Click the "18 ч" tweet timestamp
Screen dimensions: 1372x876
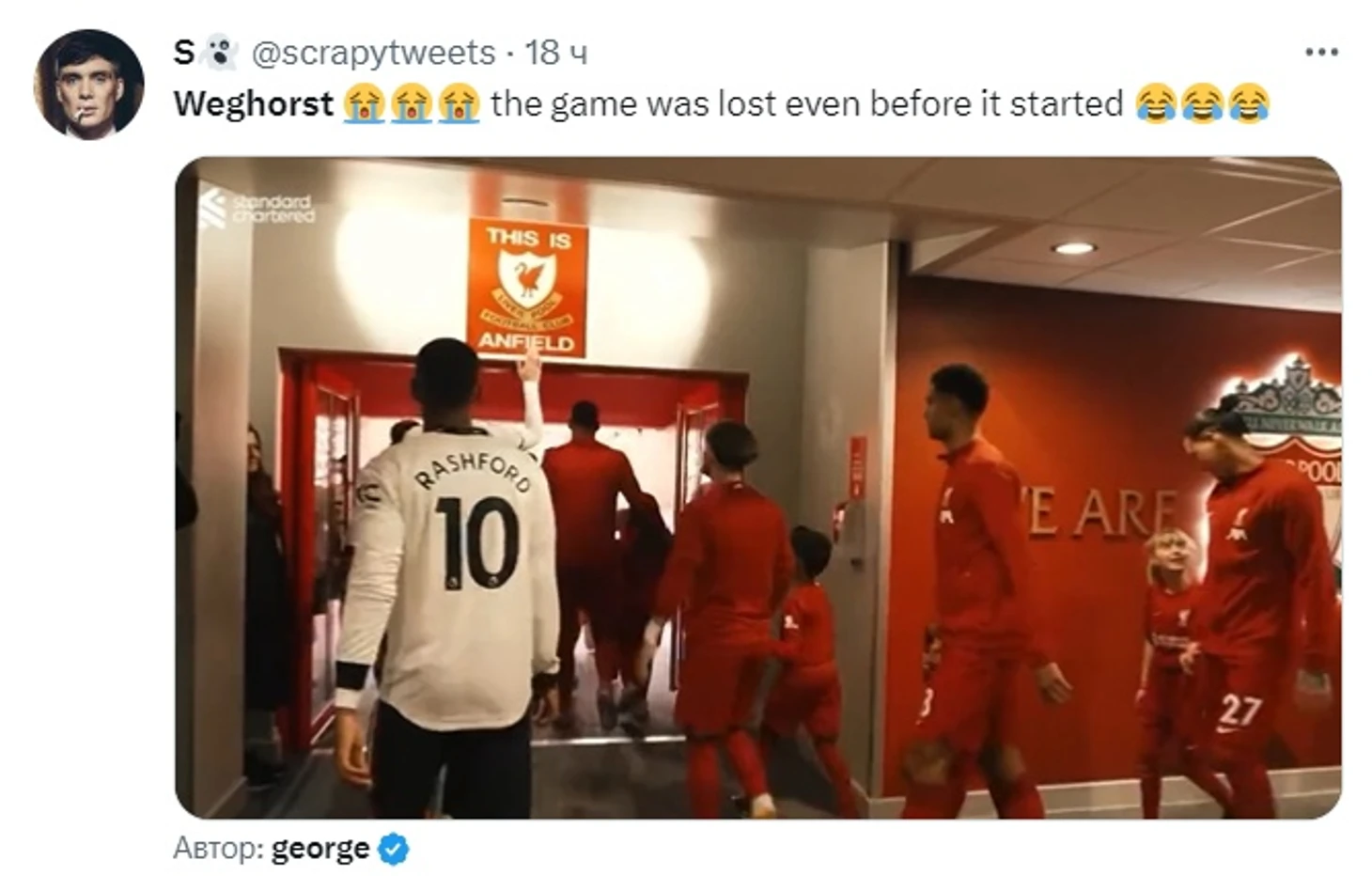[x=555, y=53]
